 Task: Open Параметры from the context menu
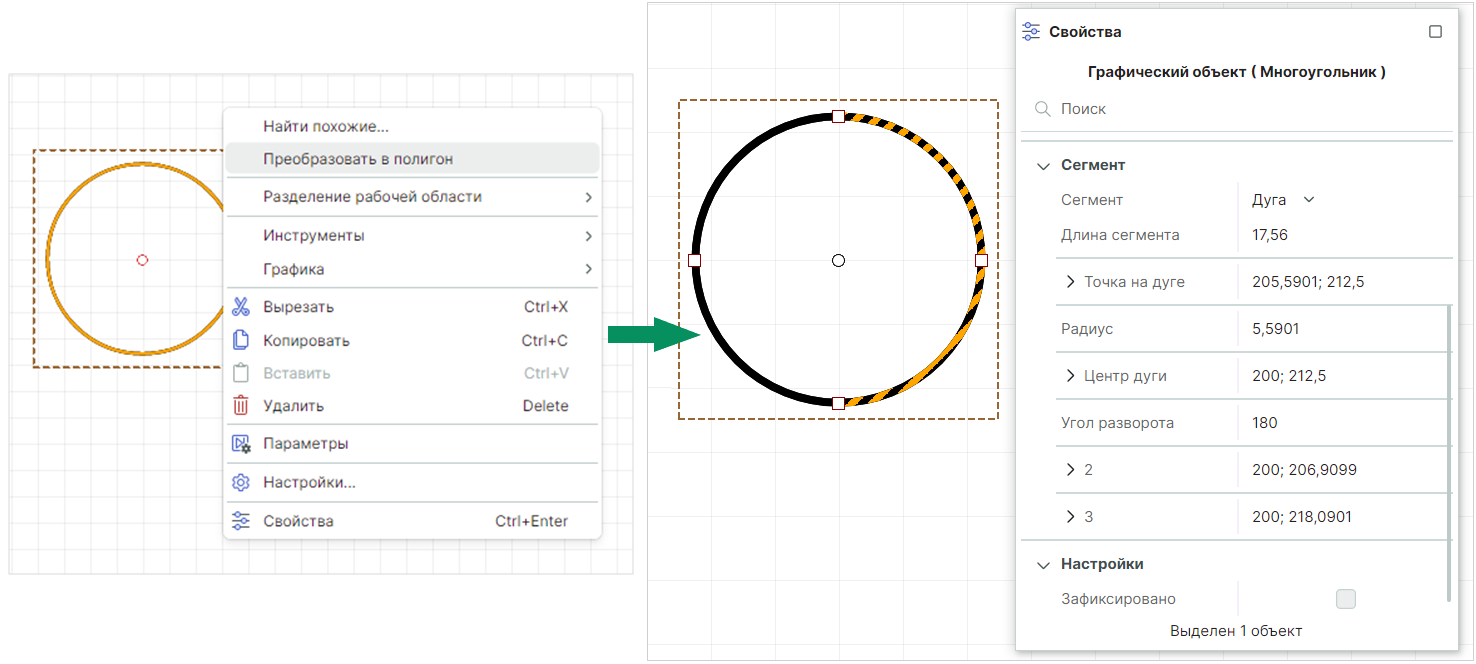point(412,443)
